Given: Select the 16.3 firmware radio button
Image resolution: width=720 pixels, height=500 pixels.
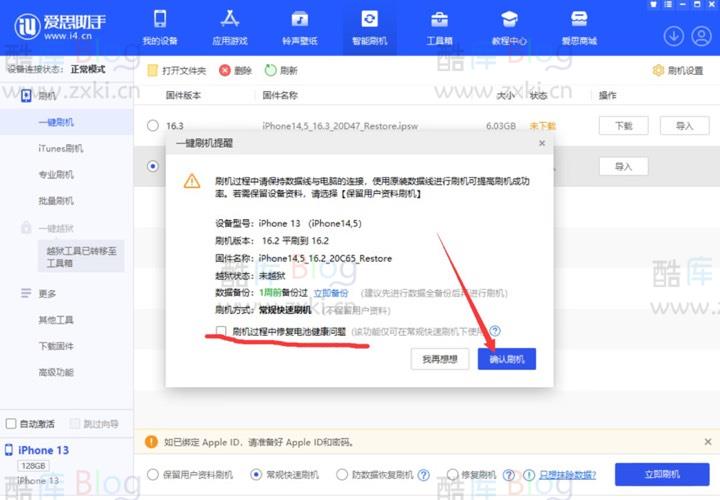Looking at the screenshot, I should (x=153, y=125).
